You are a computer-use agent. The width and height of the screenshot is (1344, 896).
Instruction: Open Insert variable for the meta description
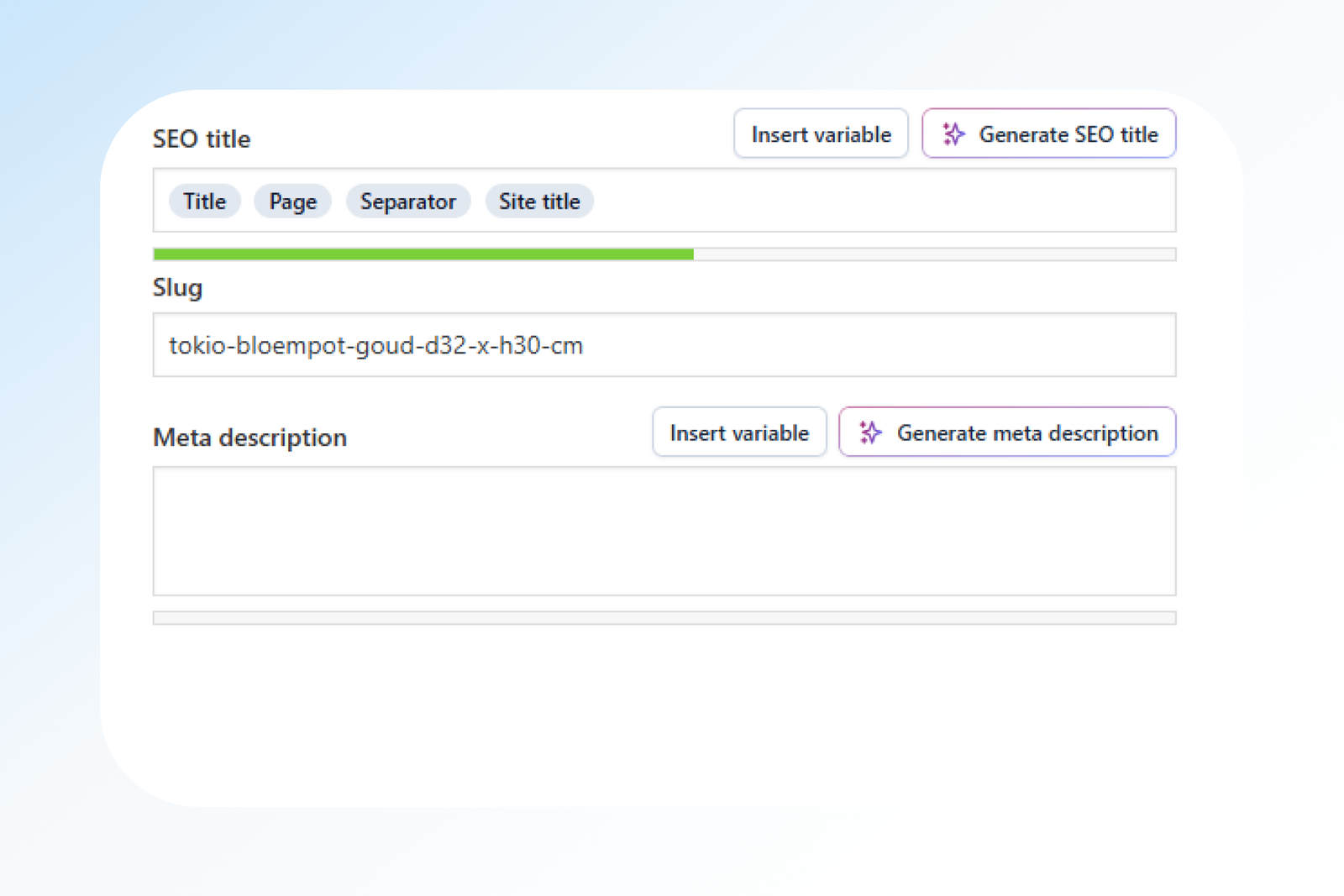pos(739,432)
